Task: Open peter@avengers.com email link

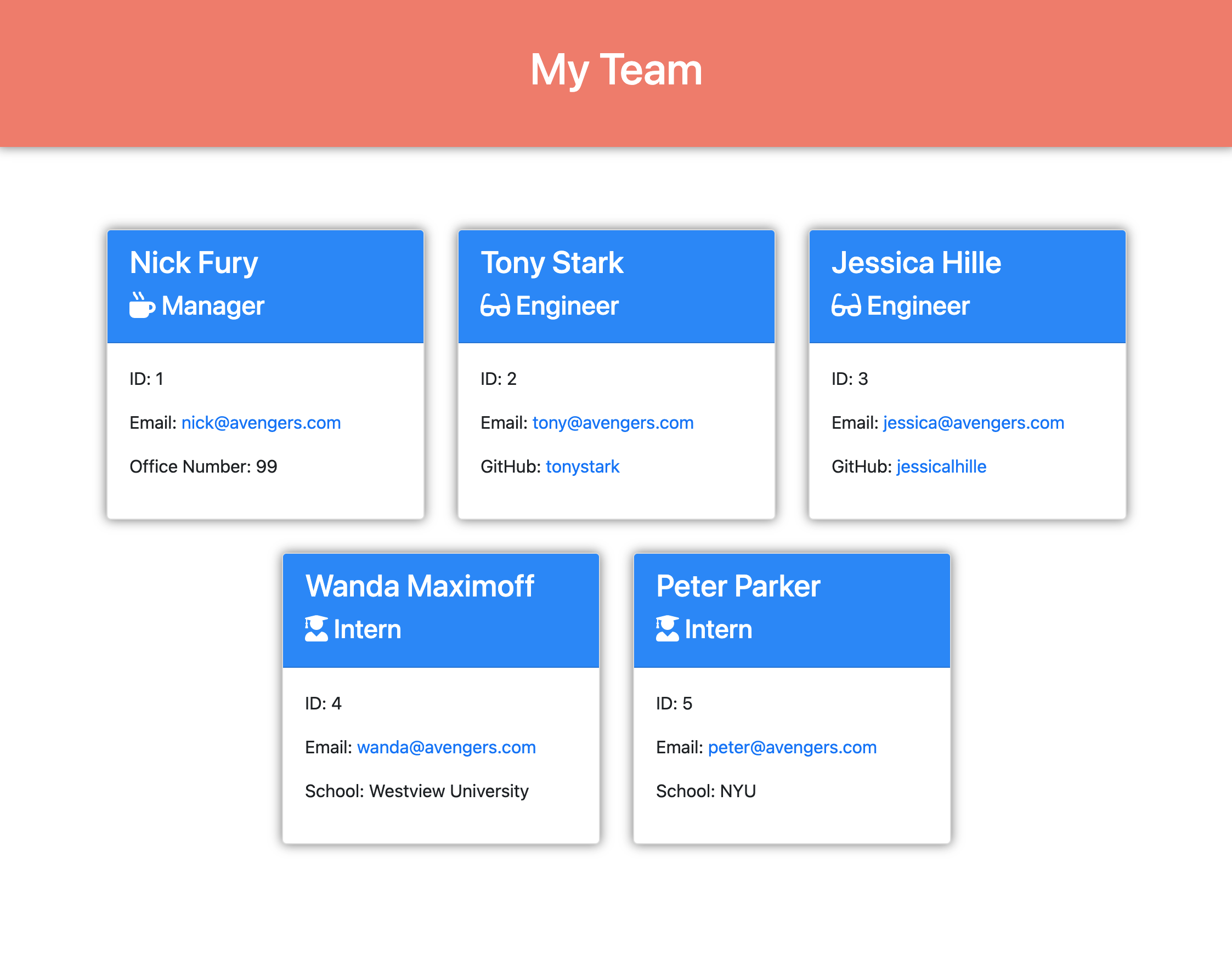Action: pyautogui.click(x=792, y=747)
